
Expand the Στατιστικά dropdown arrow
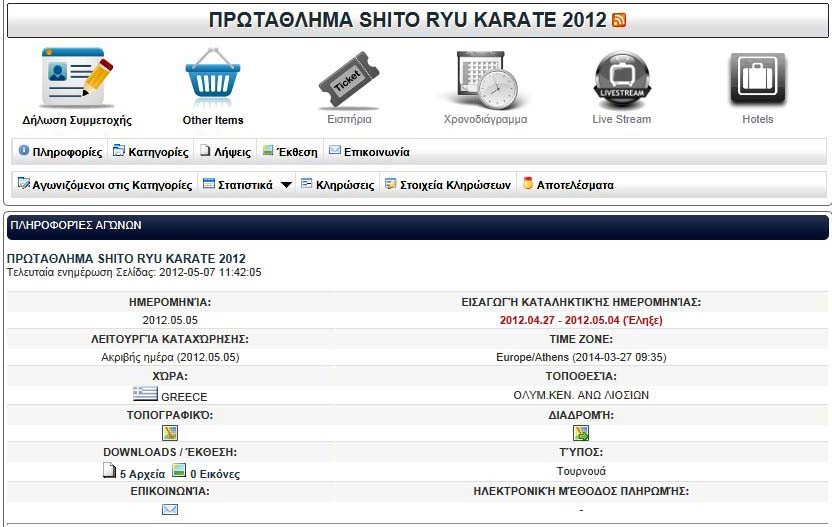pyautogui.click(x=285, y=185)
